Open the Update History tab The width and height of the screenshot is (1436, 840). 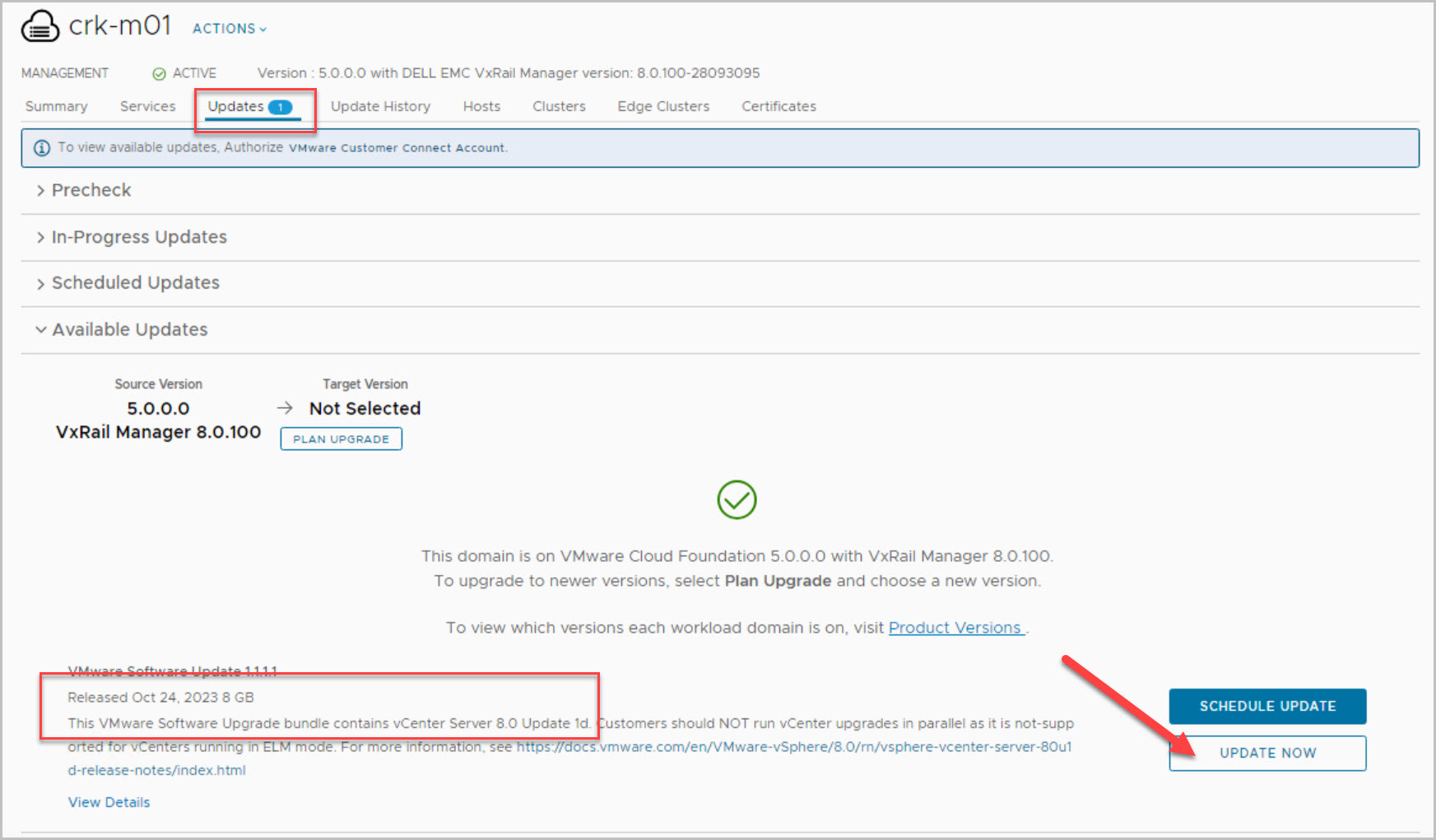pos(380,107)
